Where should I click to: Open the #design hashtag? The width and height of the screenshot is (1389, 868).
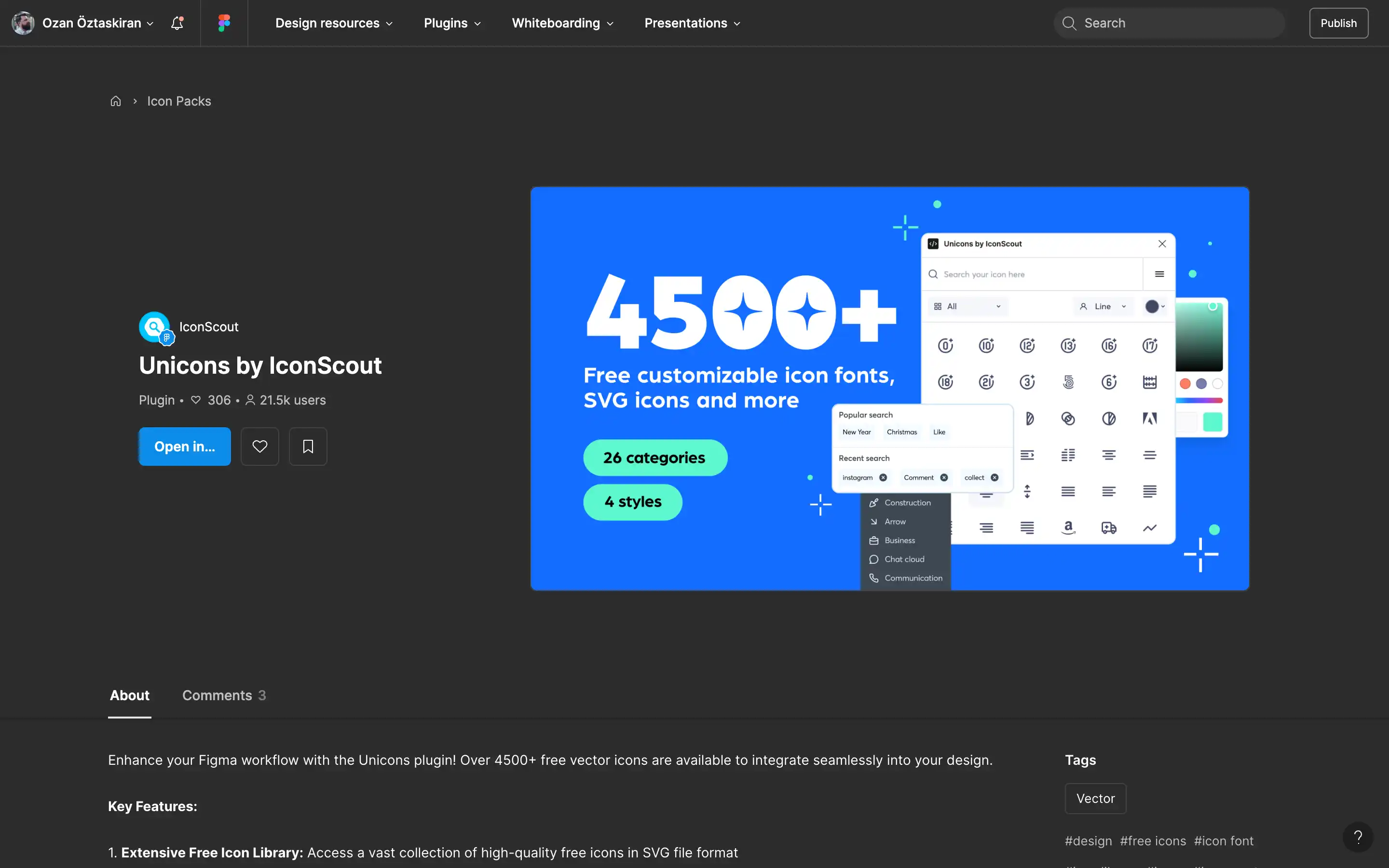click(x=1088, y=841)
